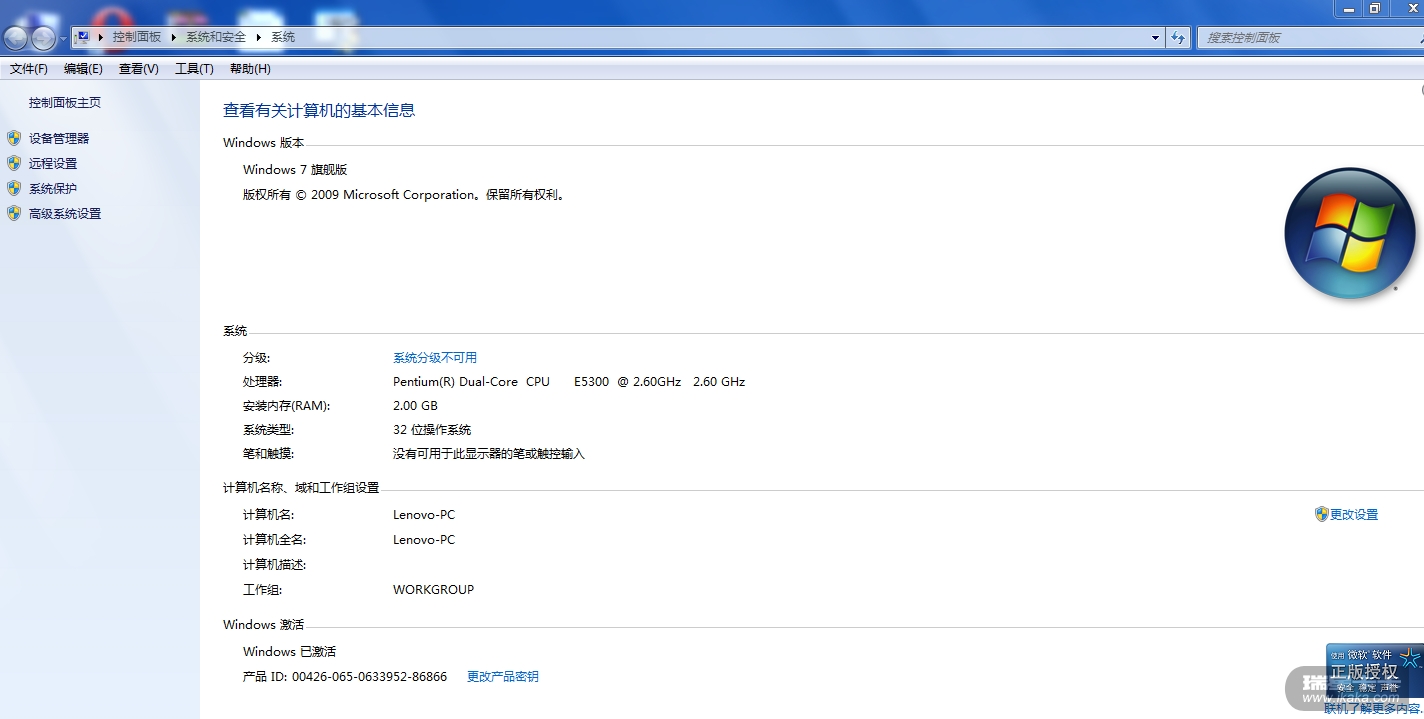The width and height of the screenshot is (1424, 719).
Task: Click the Pentium(R) Dual-Core CPU processor value
Action: tap(569, 382)
